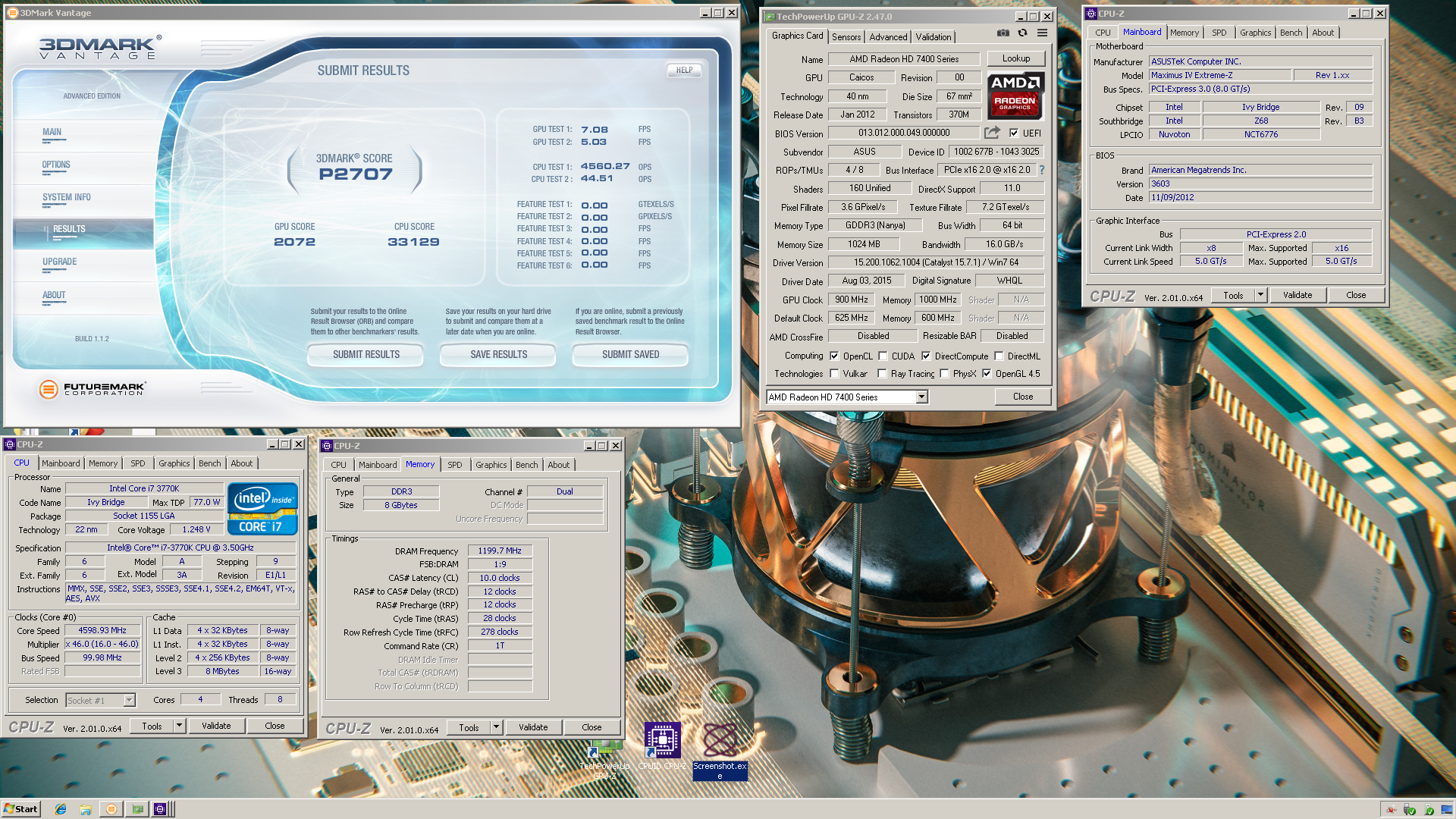Screen dimensions: 1456x819
Task: Launch Internet Explorer from quick launch
Action: click(x=61, y=809)
